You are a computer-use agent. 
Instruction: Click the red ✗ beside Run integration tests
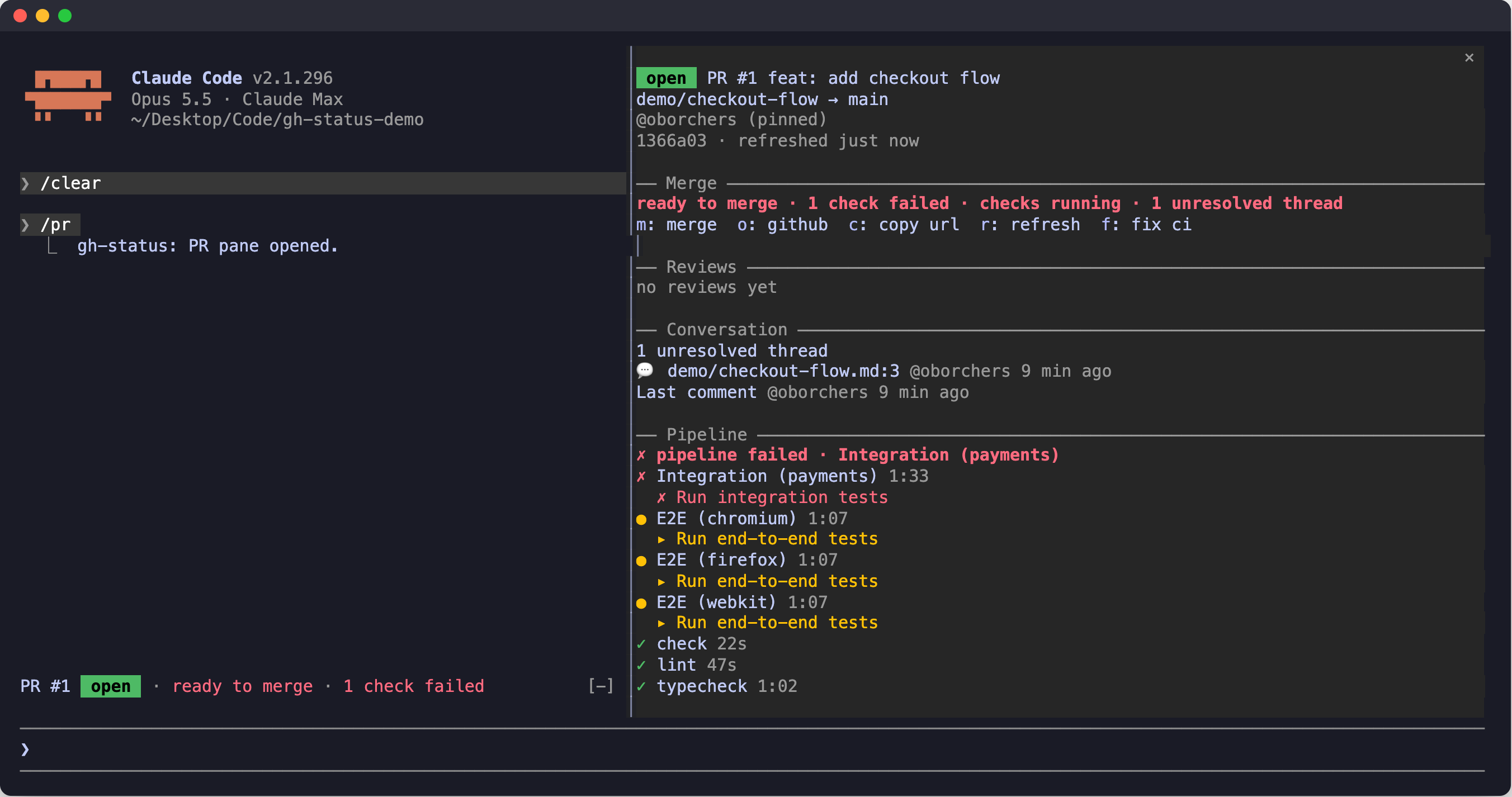pyautogui.click(x=661, y=497)
